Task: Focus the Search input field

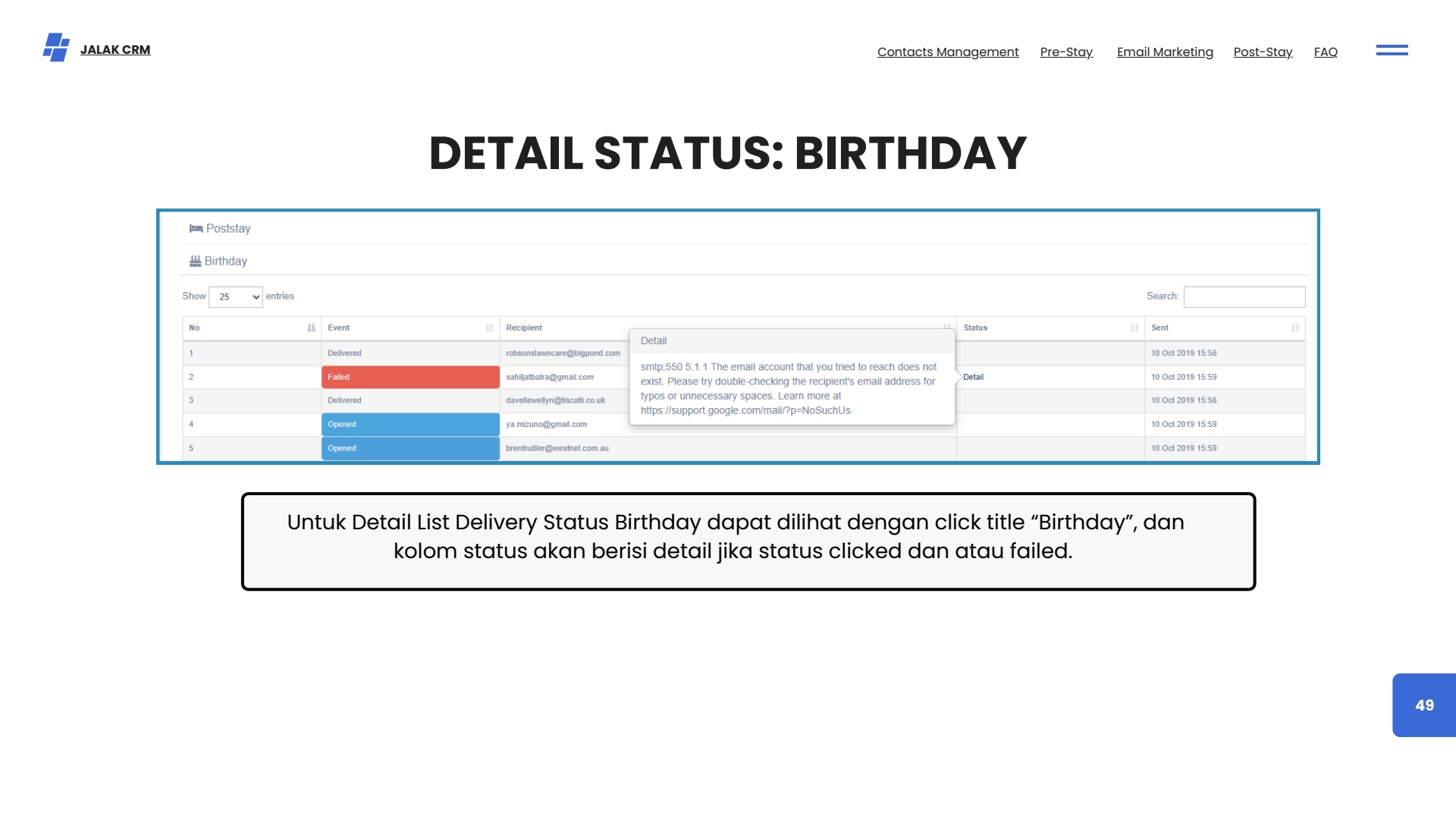Action: (1244, 297)
